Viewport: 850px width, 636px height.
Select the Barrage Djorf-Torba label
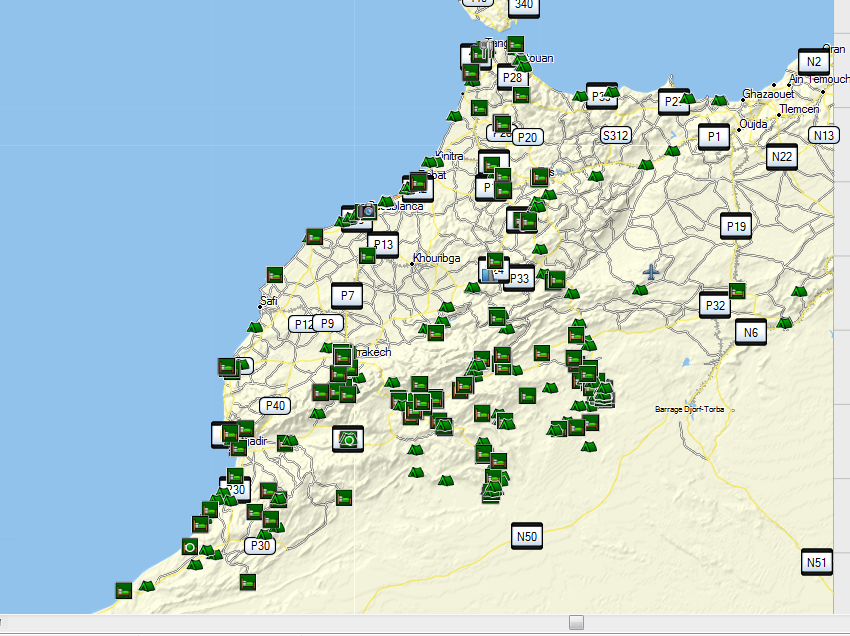point(690,409)
